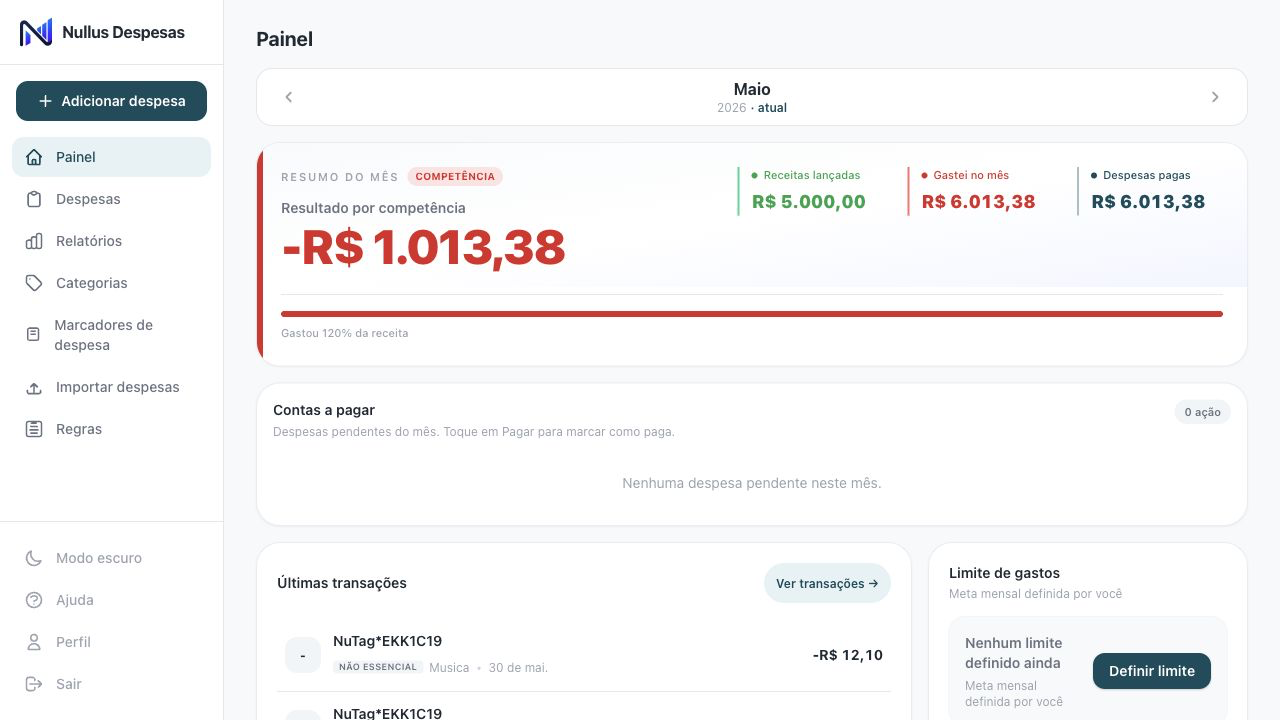Click the bar chart icon beside Relatórios
Screen dimensions: 1280x720
34,241
